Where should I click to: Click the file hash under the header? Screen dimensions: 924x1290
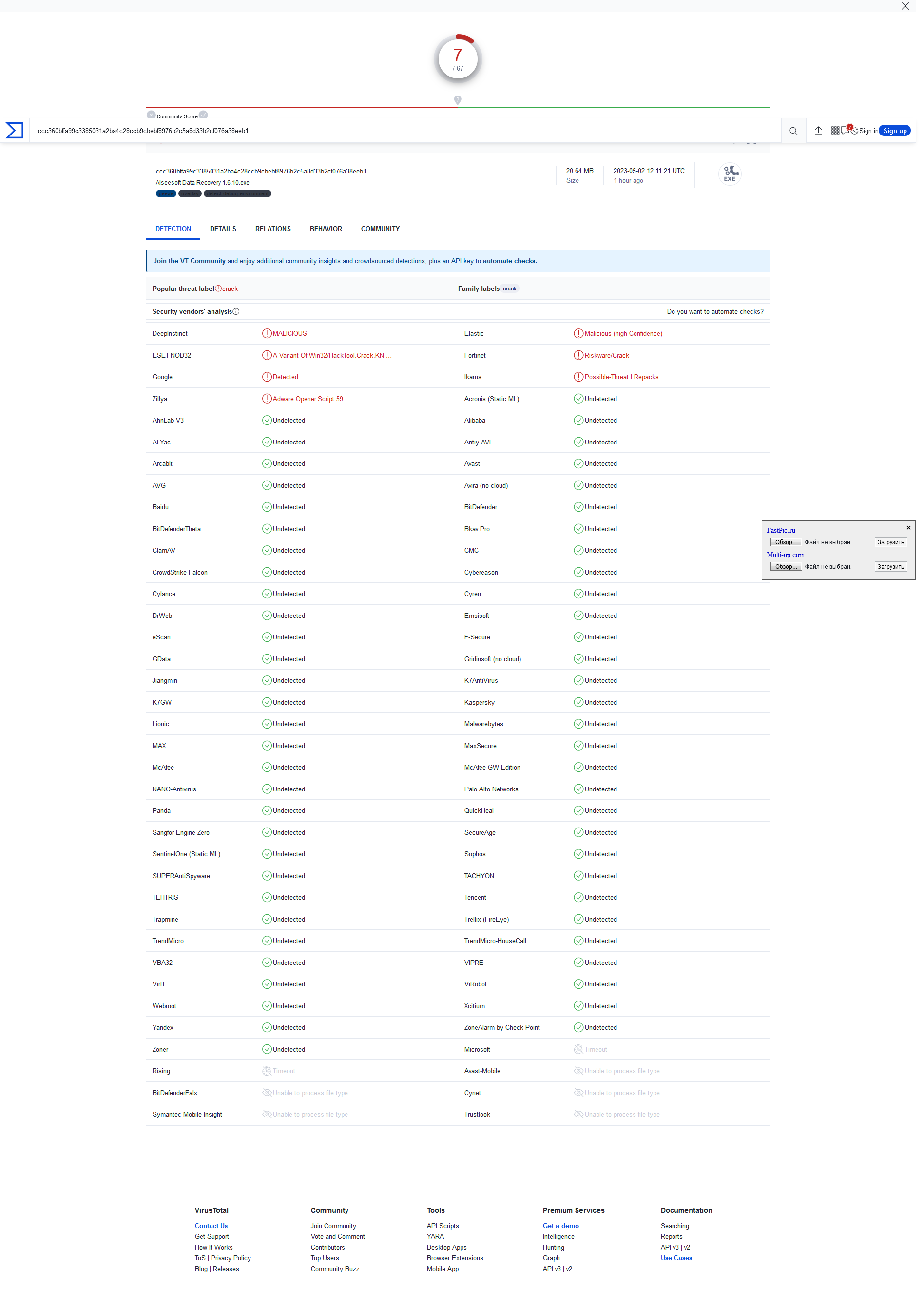(261, 171)
